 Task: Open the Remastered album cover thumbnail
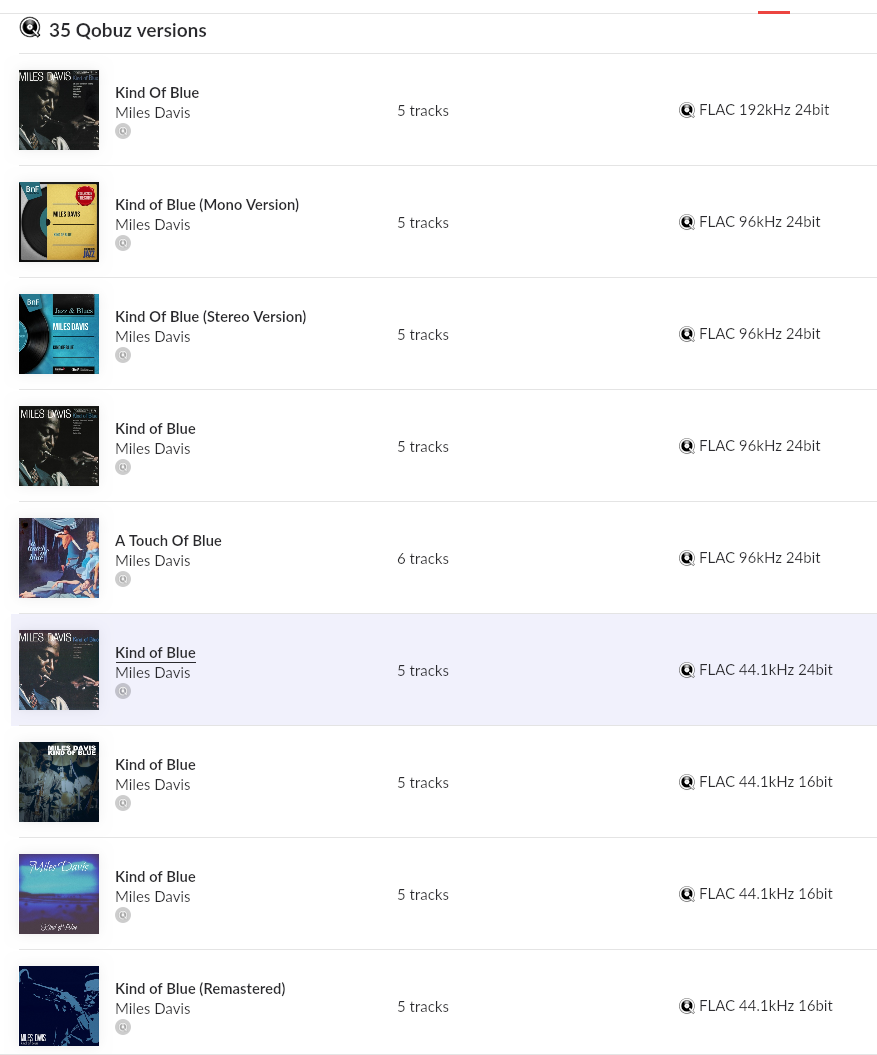(59, 1006)
